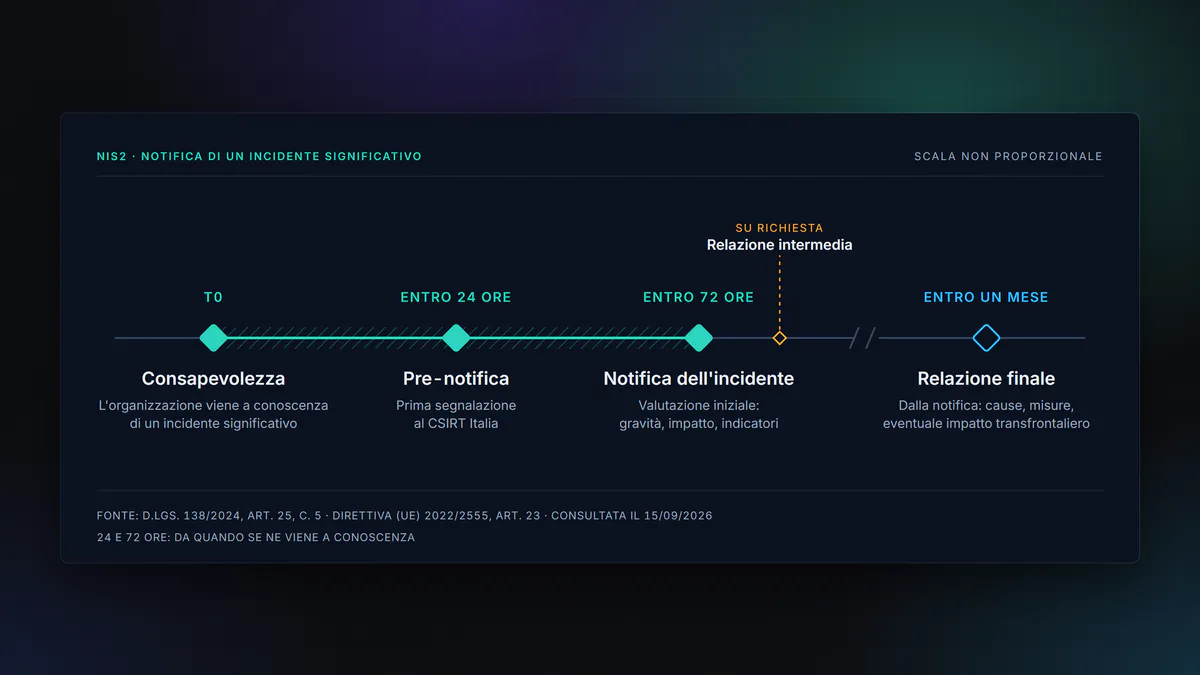Click the hatched segment between T0 and 24 ore
1200x675 pixels.
coord(334,338)
